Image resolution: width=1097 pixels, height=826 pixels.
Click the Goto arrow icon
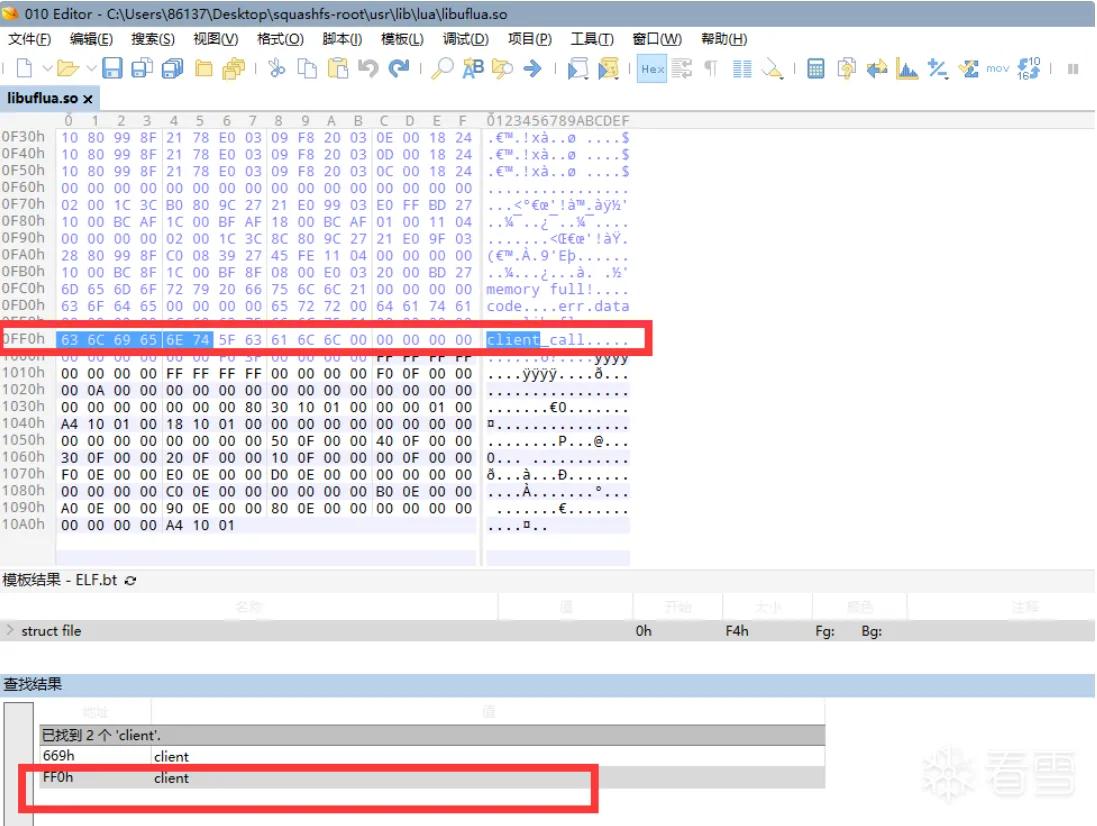[x=532, y=68]
